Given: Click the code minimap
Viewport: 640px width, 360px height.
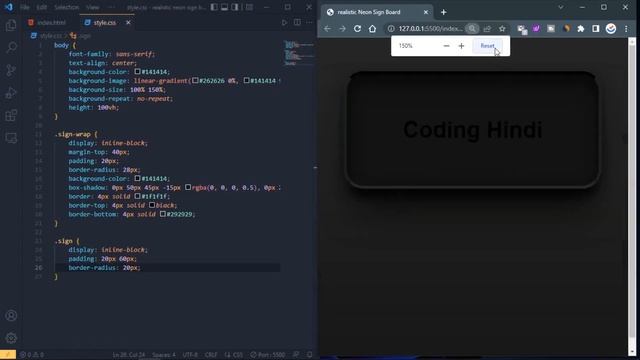Looking at the screenshot, I should (x=298, y=53).
